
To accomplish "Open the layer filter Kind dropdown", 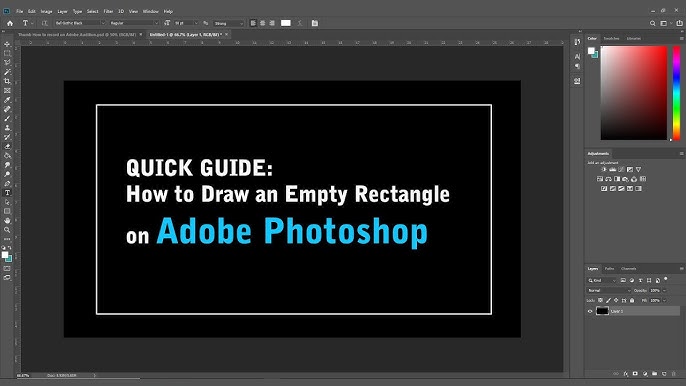I will click(602, 281).
